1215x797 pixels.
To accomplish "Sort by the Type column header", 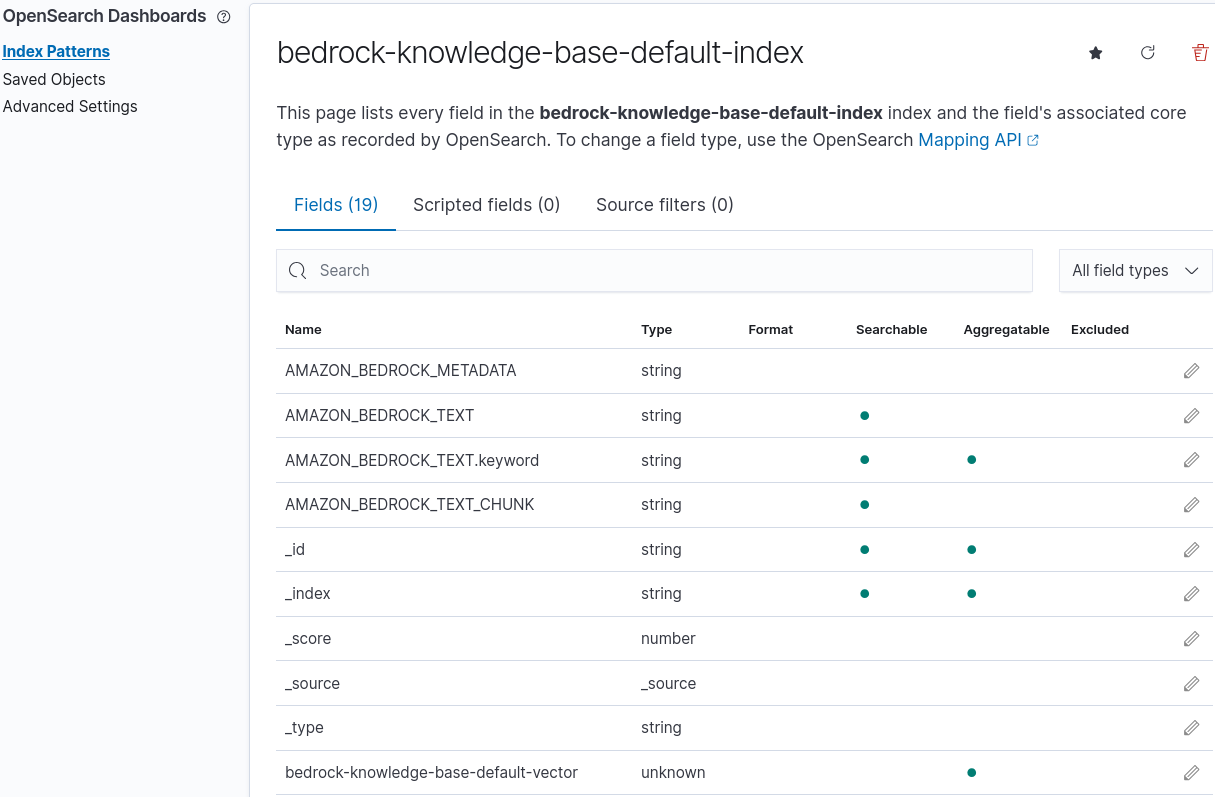I will point(656,329).
